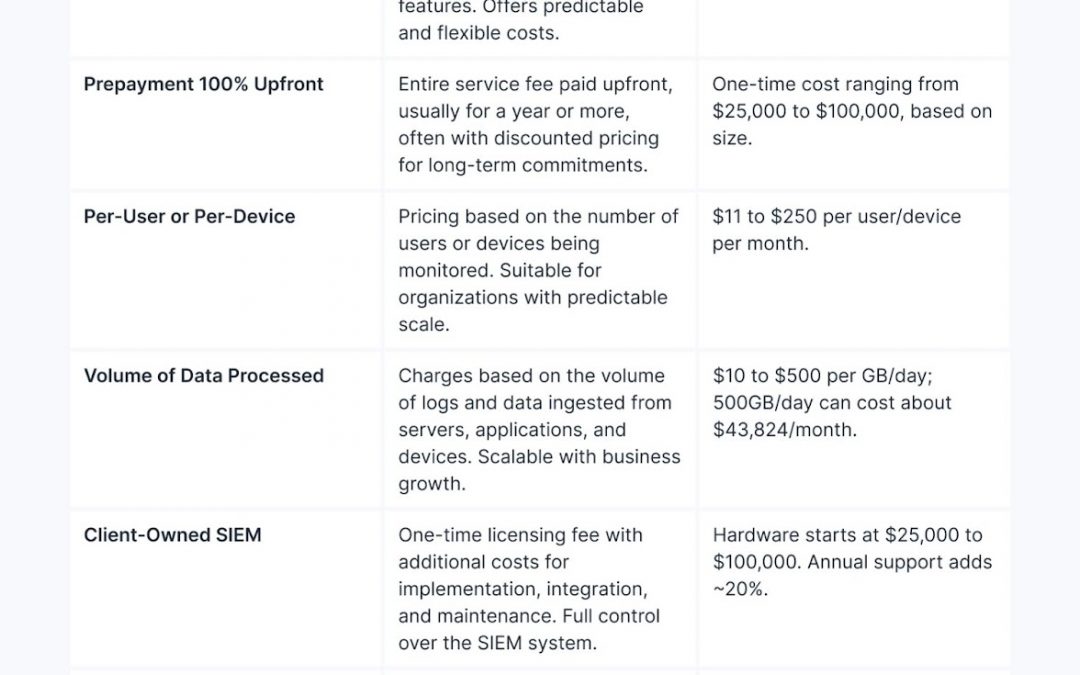Click the Volume of Data Processed heading
This screenshot has width=1080, height=675.
[204, 375]
